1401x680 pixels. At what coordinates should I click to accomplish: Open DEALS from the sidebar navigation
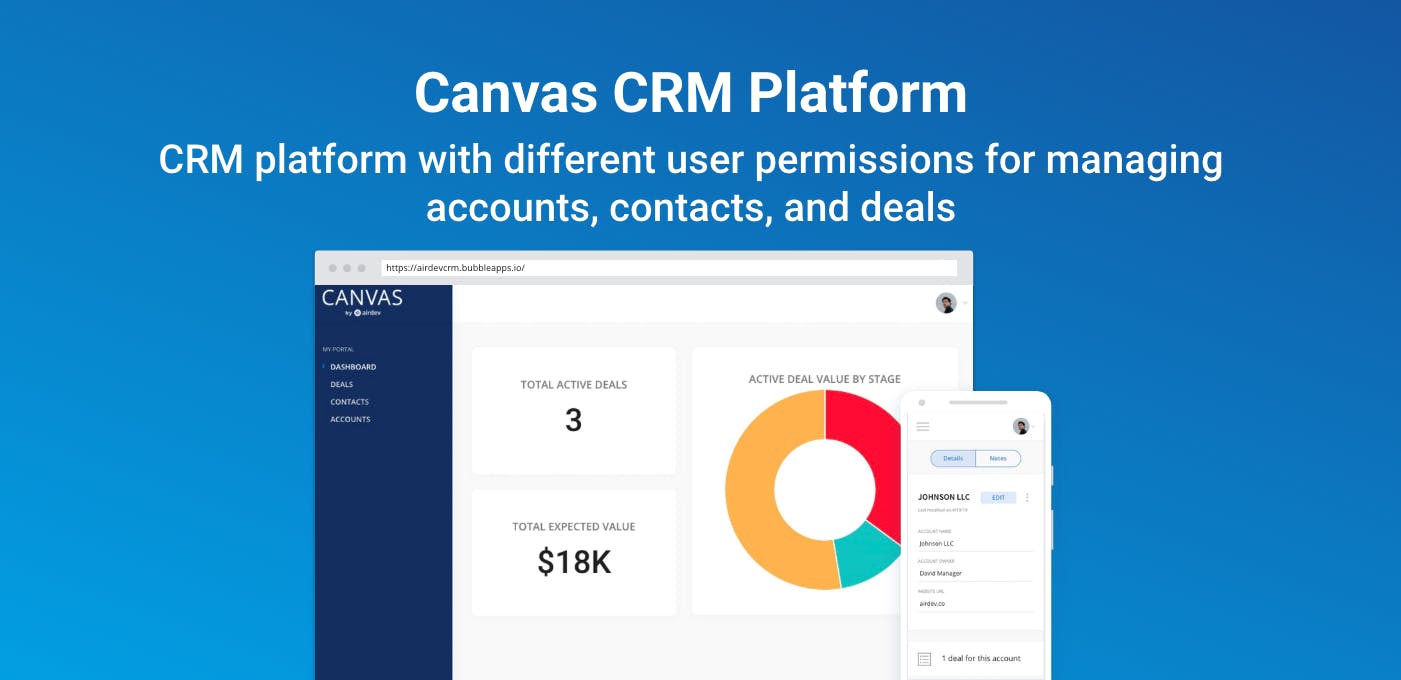click(340, 384)
